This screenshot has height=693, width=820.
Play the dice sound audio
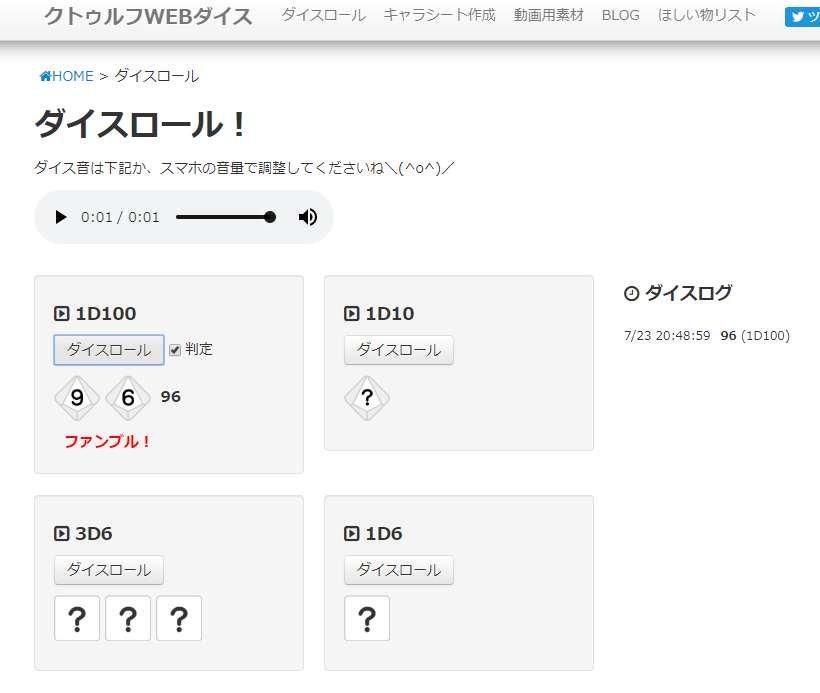[61, 217]
